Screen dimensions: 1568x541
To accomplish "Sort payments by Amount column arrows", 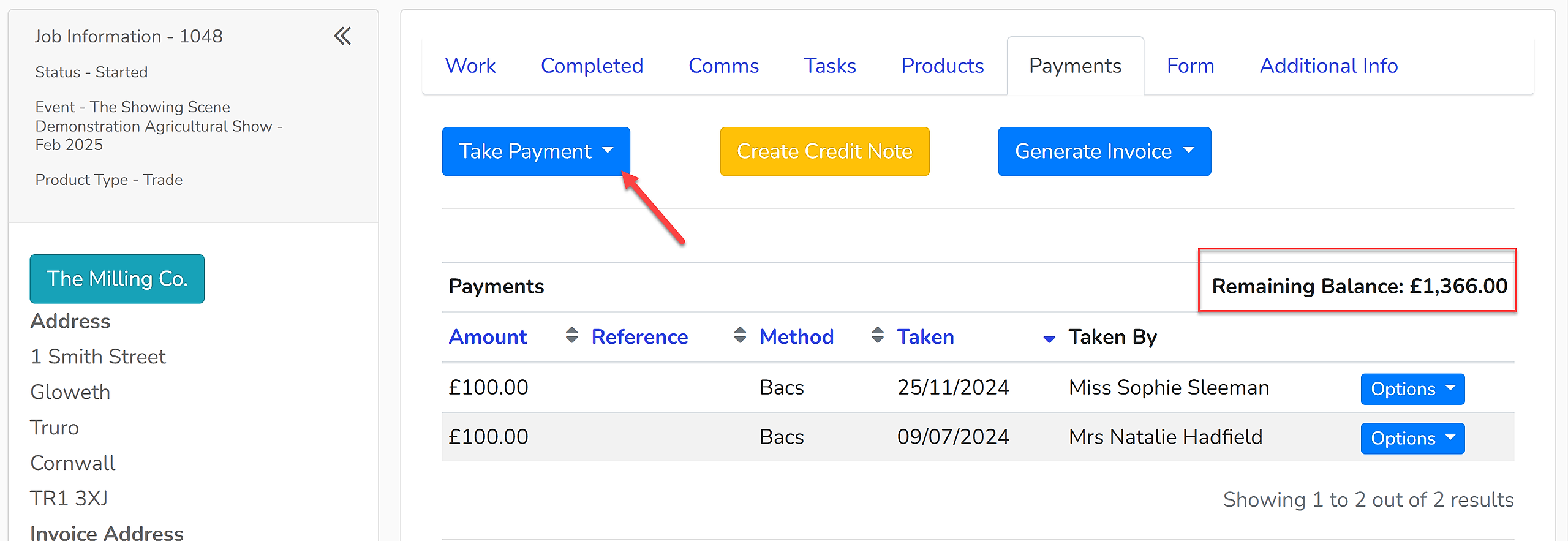I will pyautogui.click(x=571, y=335).
